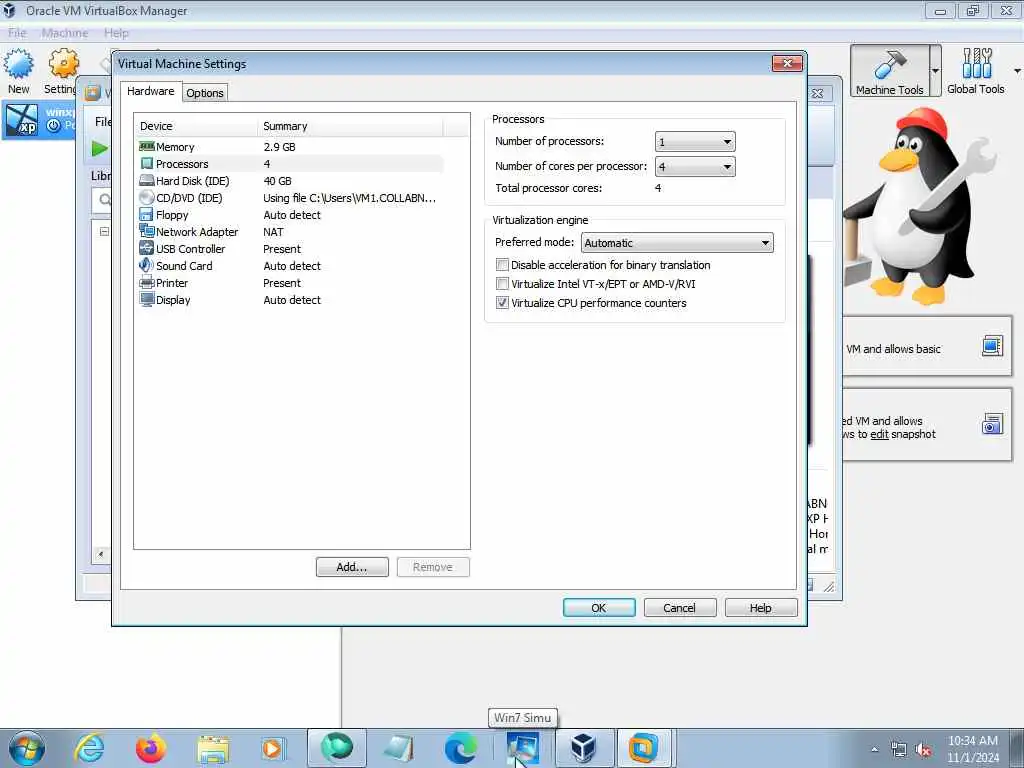Confirm settings with OK
Screen dimensions: 1024x768
tap(599, 607)
